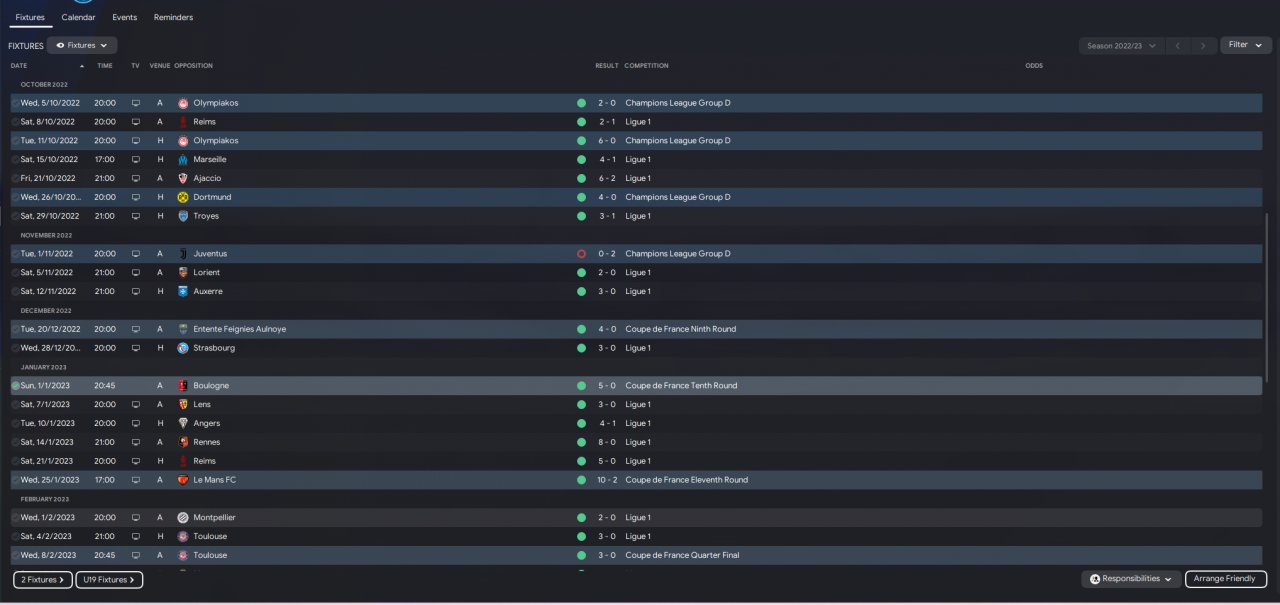
Task: Click the Juventus club crest
Action: (x=183, y=254)
